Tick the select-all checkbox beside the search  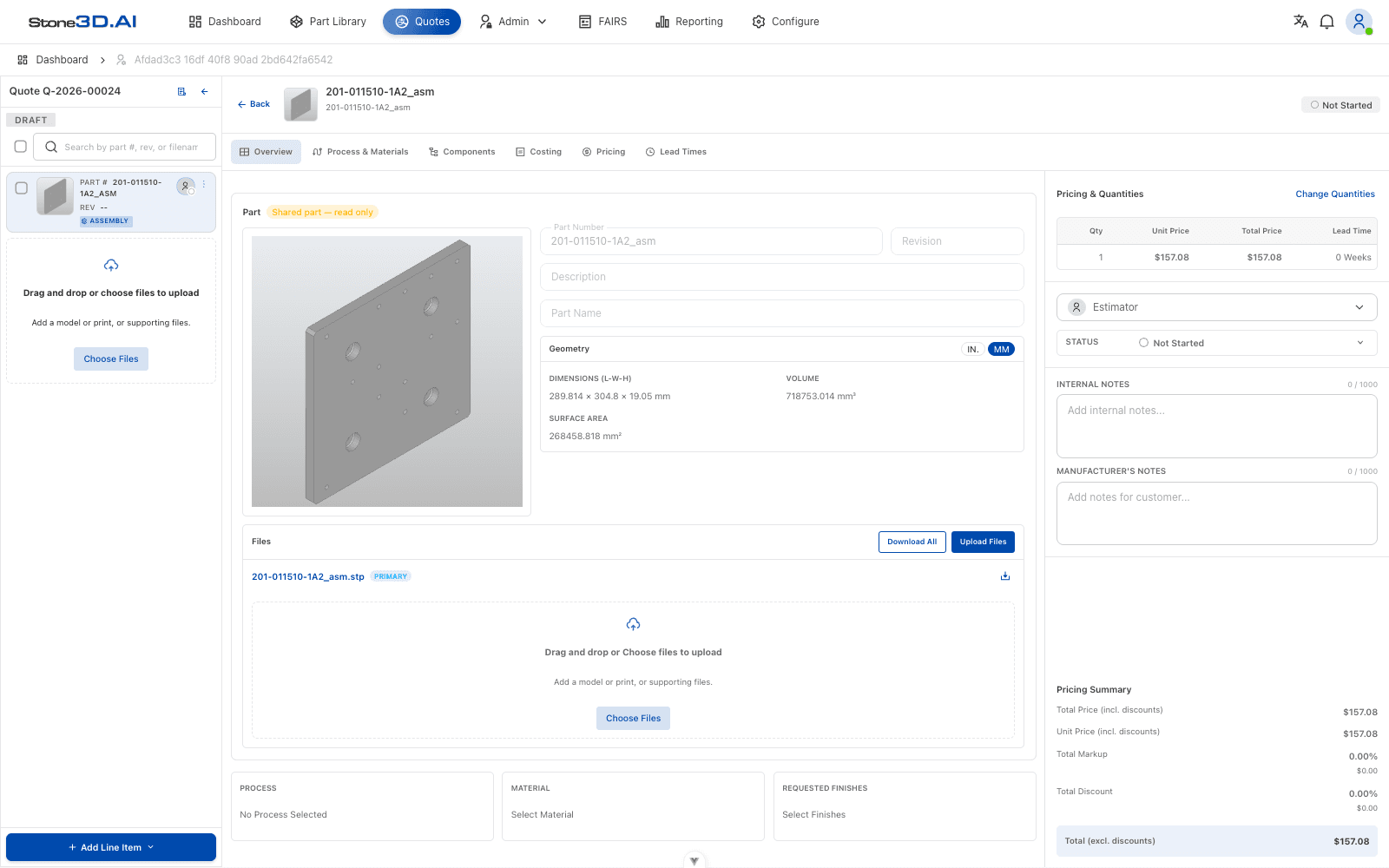tap(21, 147)
